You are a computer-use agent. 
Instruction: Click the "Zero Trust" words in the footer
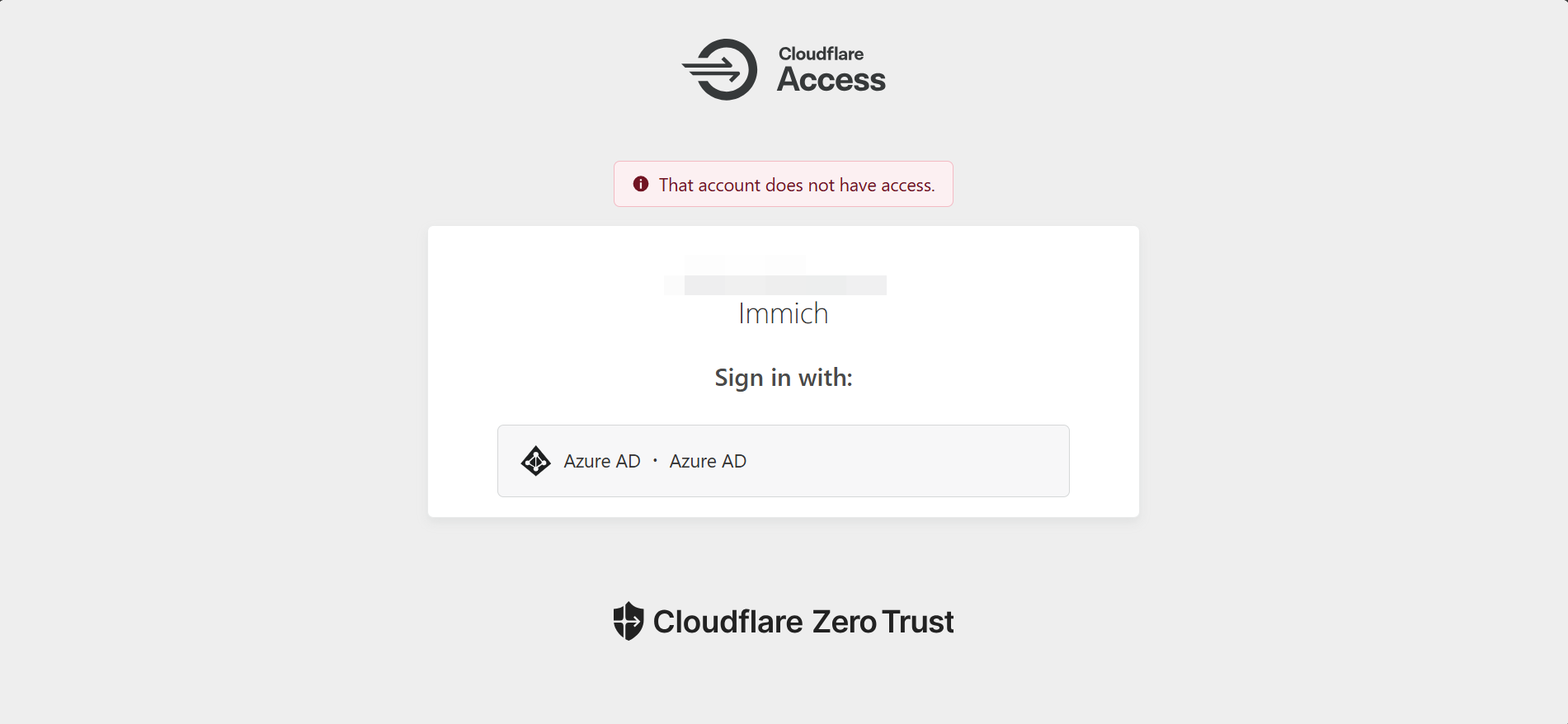pos(883,622)
